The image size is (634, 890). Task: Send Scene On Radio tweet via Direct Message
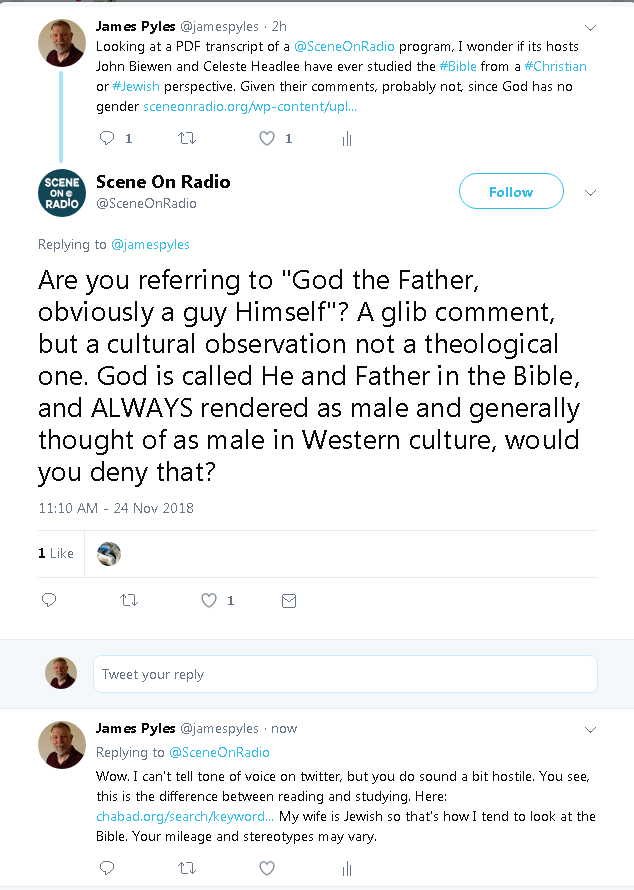coord(289,600)
